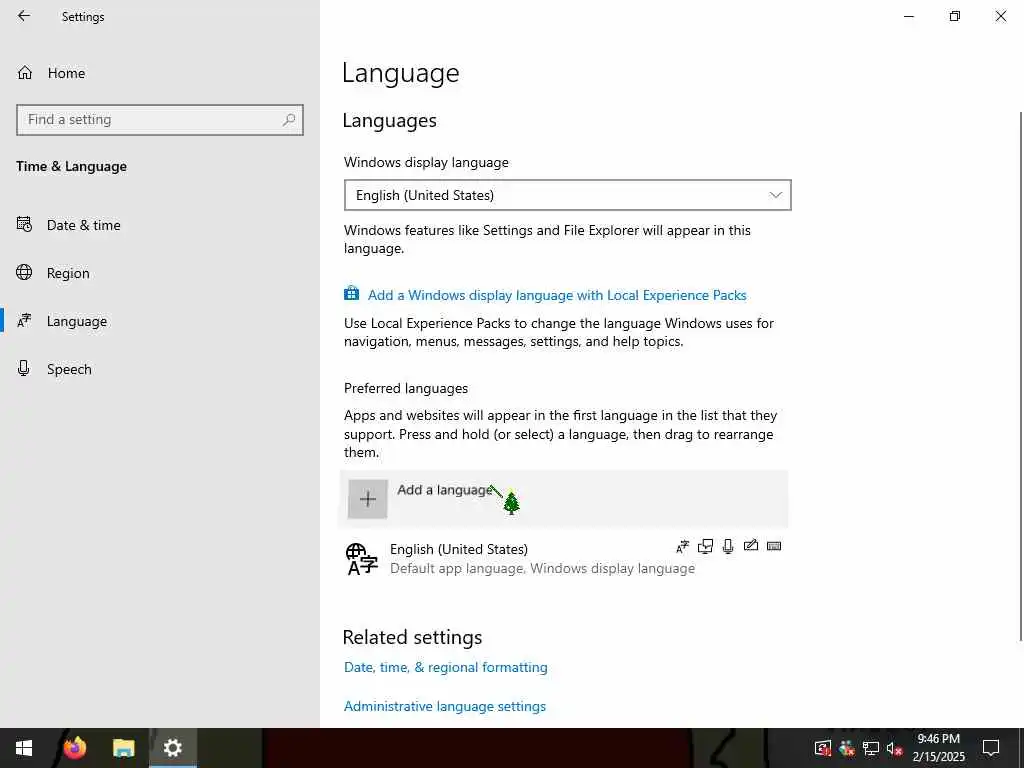The width and height of the screenshot is (1024, 768).
Task: Click the speech recognition microphone icon for English
Action: click(728, 546)
